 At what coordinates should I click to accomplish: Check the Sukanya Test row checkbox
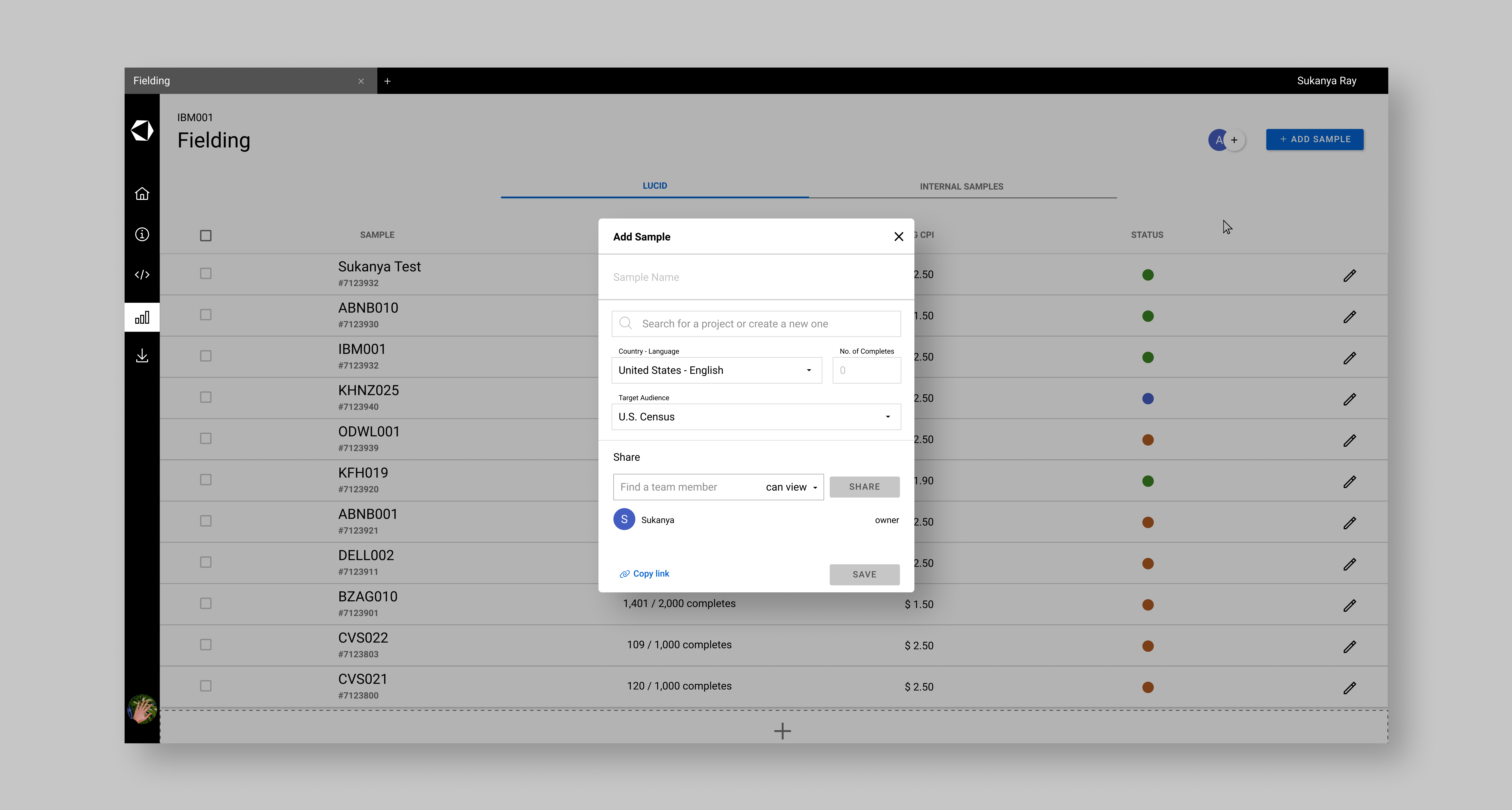tap(205, 274)
